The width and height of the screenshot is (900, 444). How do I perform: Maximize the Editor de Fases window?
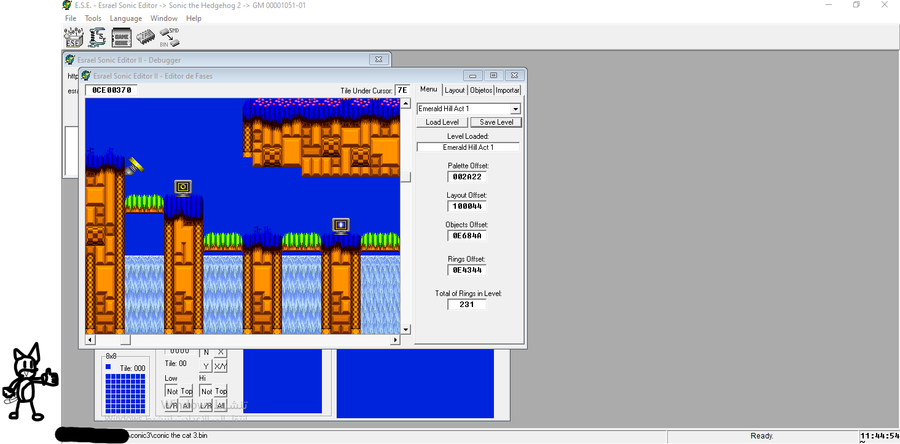point(493,75)
